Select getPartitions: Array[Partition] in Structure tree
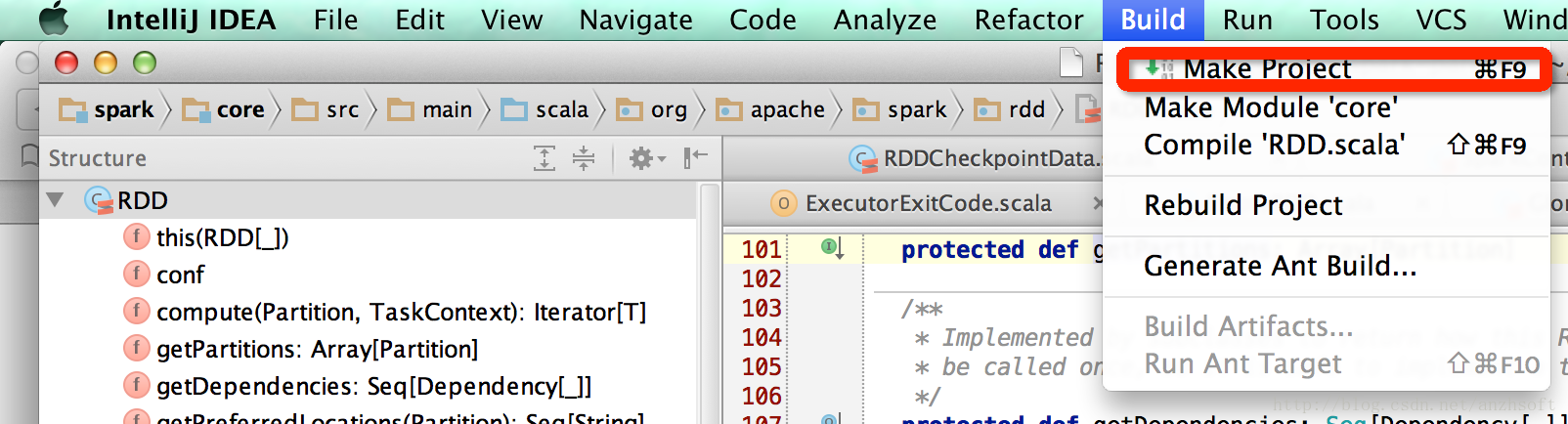This screenshot has width=1568, height=424. tap(317, 350)
